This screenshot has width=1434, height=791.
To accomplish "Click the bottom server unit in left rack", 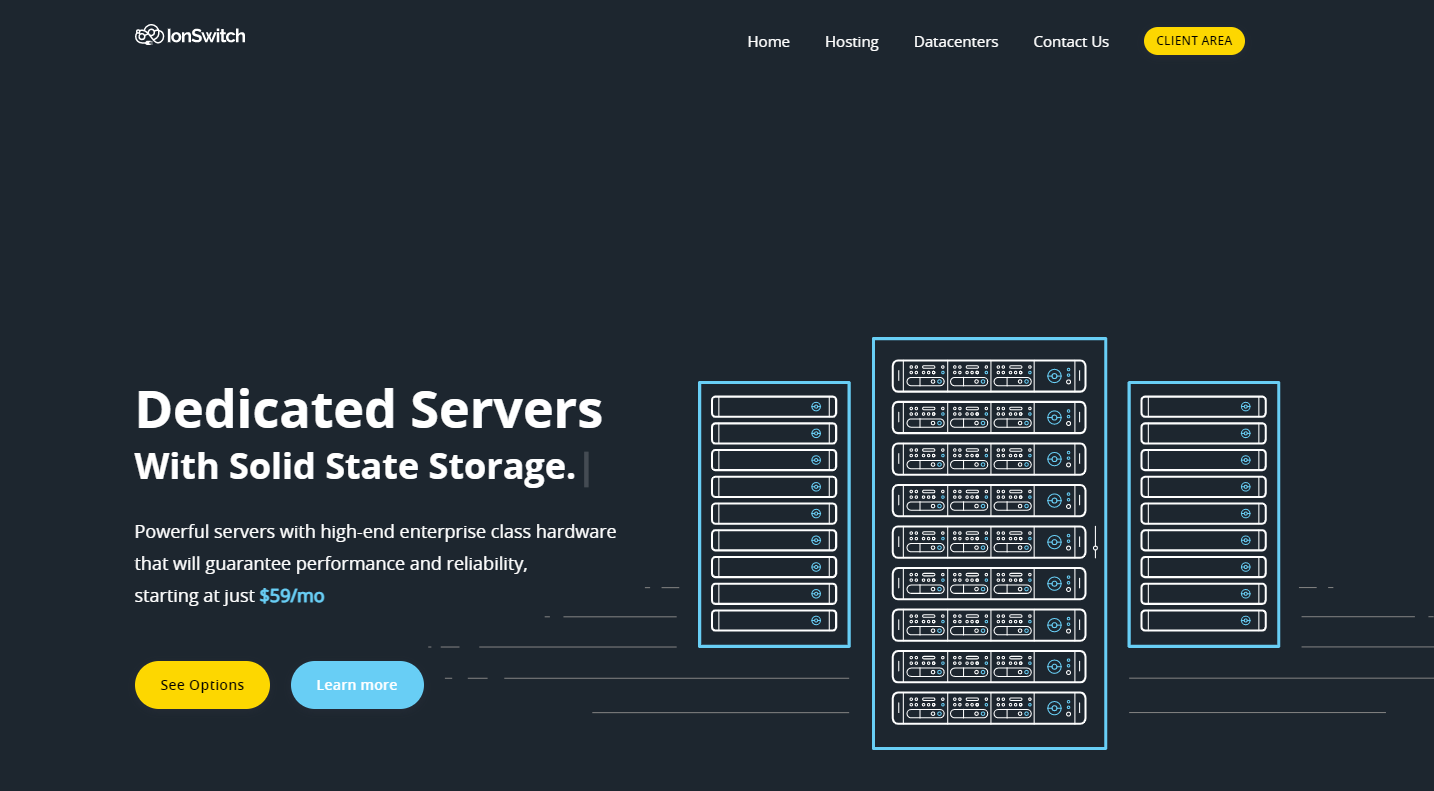I will (x=773, y=621).
